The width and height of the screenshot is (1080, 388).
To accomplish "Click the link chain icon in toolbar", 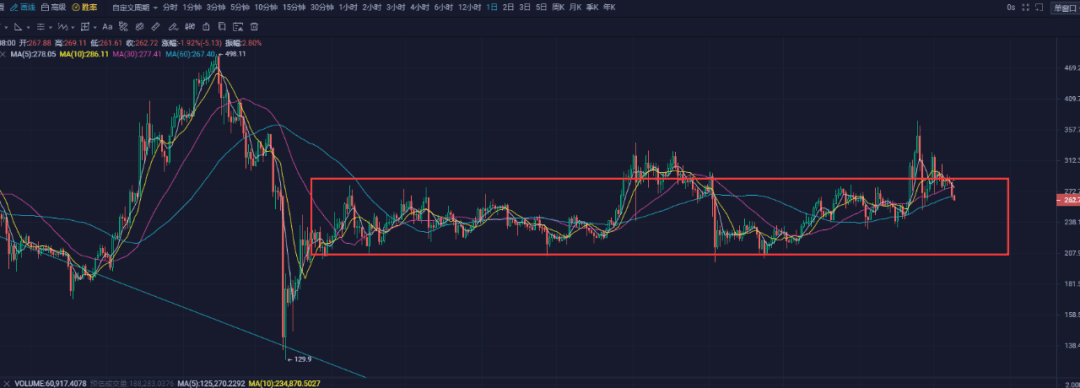I will coord(140,27).
